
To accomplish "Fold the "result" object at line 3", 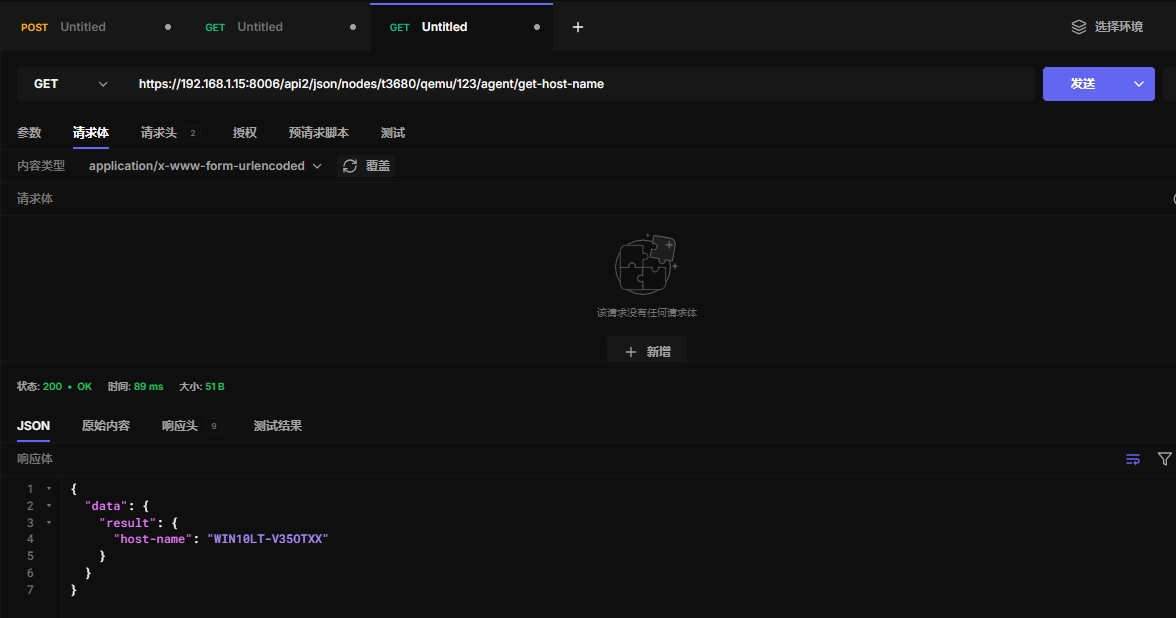I will [49, 523].
